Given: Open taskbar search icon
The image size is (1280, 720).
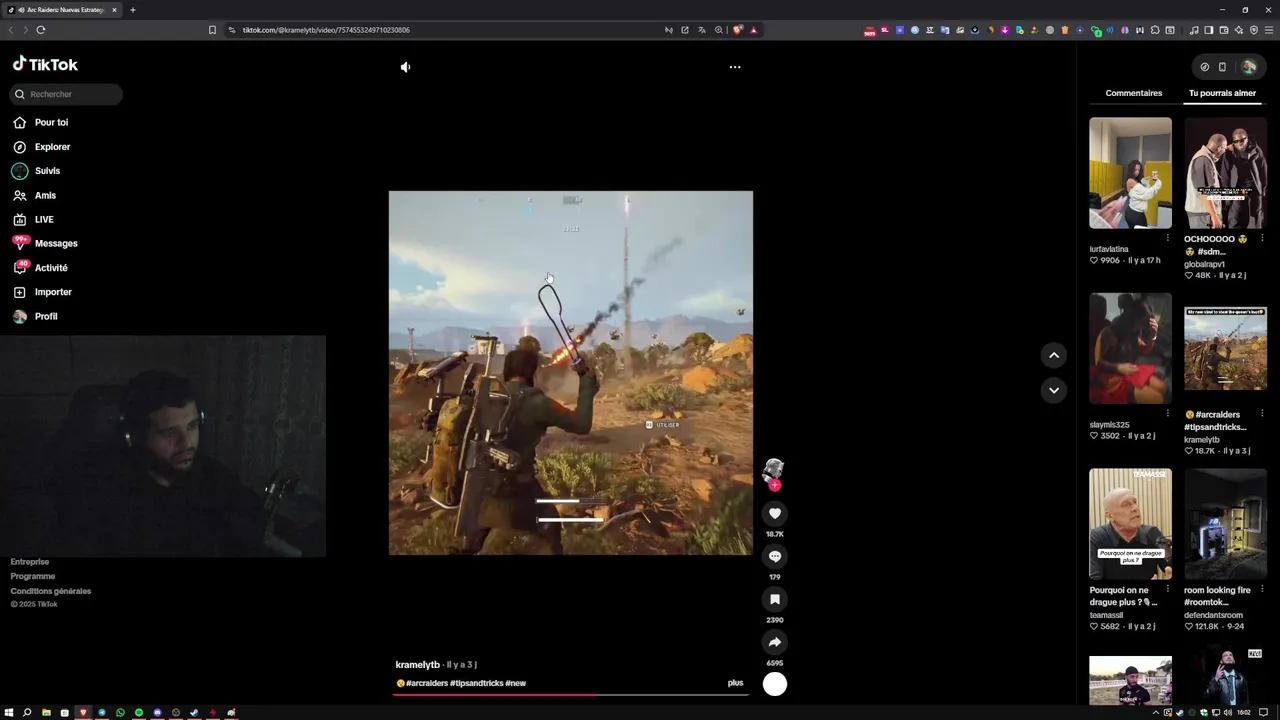Looking at the screenshot, I should click(x=27, y=713).
